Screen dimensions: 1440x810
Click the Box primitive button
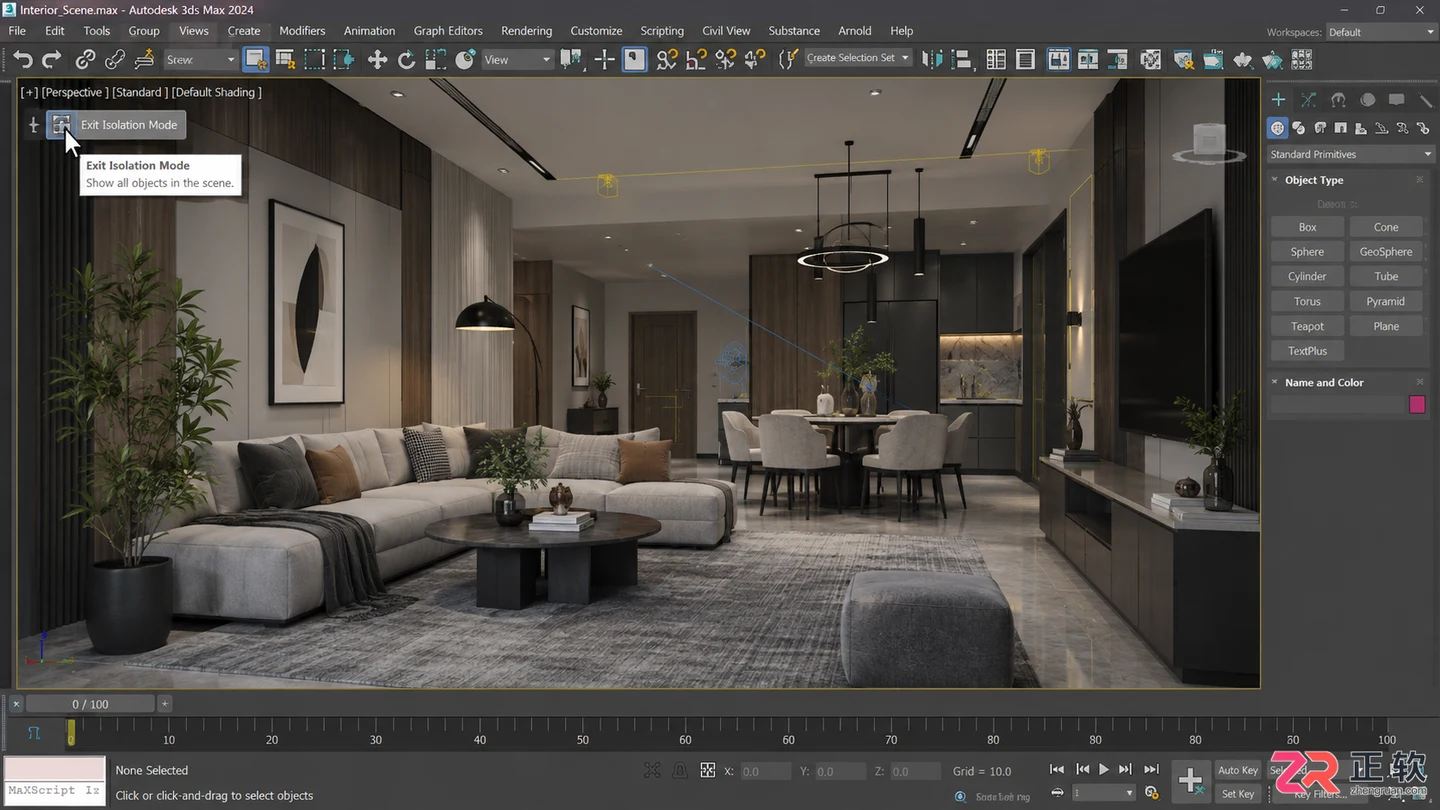[1307, 227]
